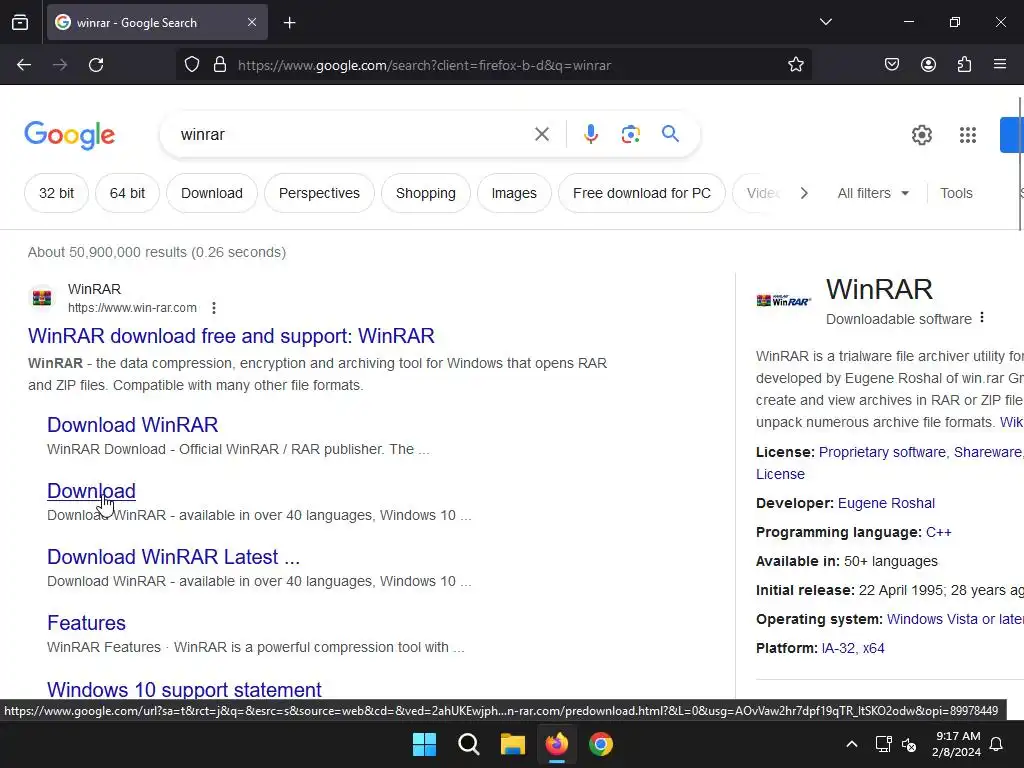Start search by voice microphone
The width and height of the screenshot is (1024, 768).
tap(590, 135)
